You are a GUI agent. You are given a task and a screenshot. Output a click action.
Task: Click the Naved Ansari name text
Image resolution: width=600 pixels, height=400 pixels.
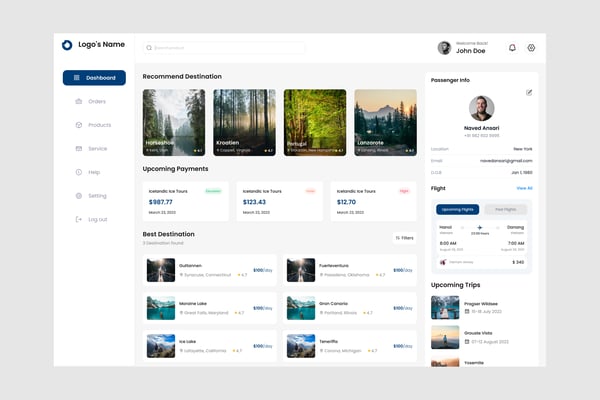(481, 128)
